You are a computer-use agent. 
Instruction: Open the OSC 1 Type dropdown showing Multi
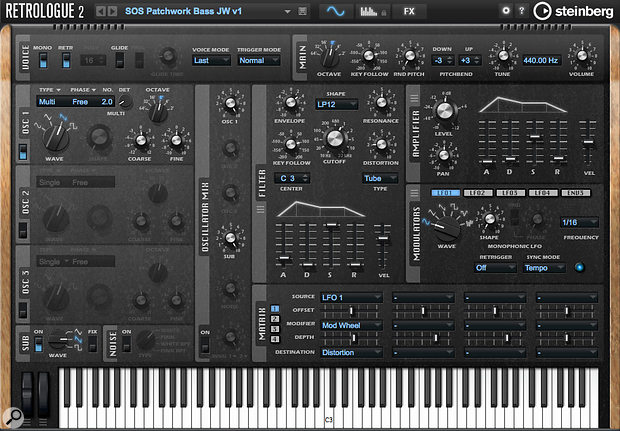click(49, 90)
